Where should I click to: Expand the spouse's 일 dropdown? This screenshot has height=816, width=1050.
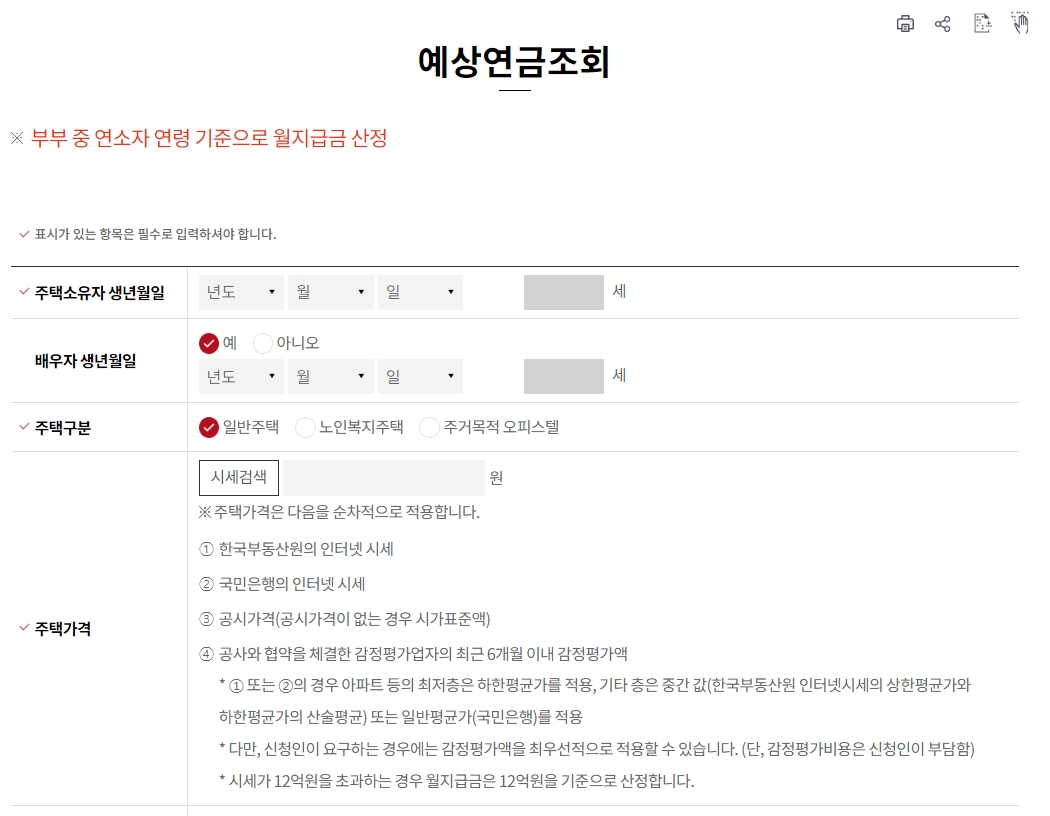[x=420, y=376]
